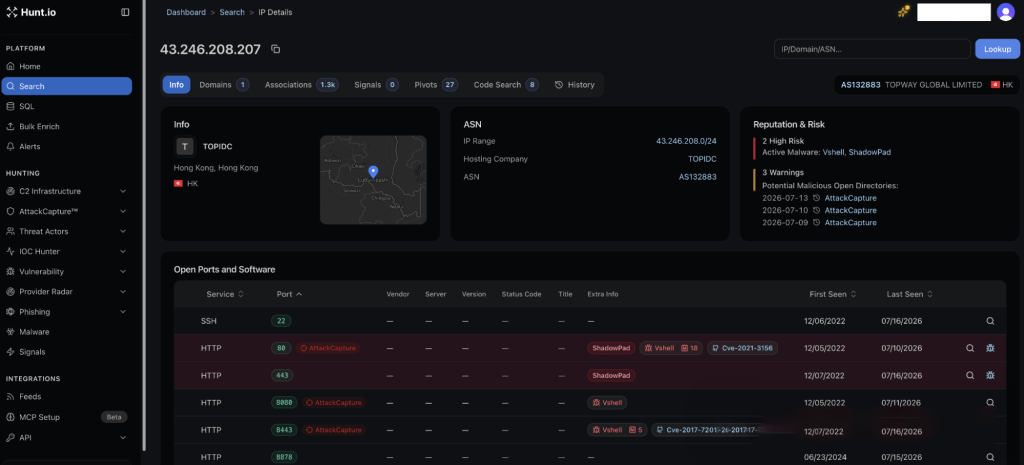Click search icon on port 80 row
The height and width of the screenshot is (465, 1024).
(x=970, y=348)
